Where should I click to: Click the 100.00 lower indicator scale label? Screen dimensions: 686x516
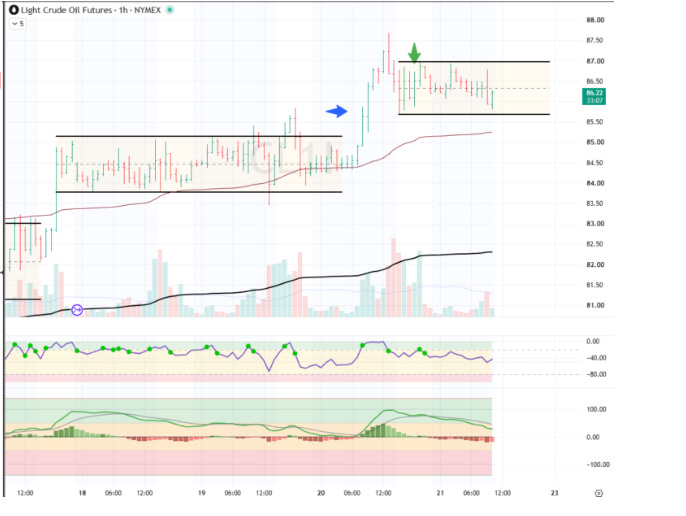coord(596,410)
